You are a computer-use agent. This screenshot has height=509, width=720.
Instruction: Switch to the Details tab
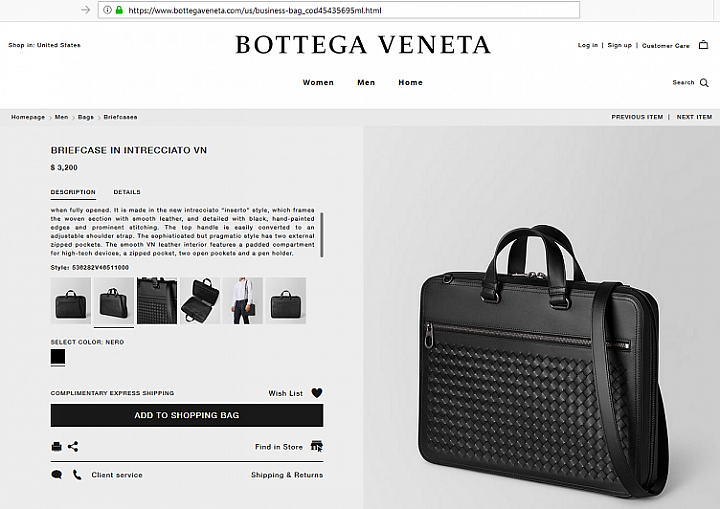[x=127, y=192]
